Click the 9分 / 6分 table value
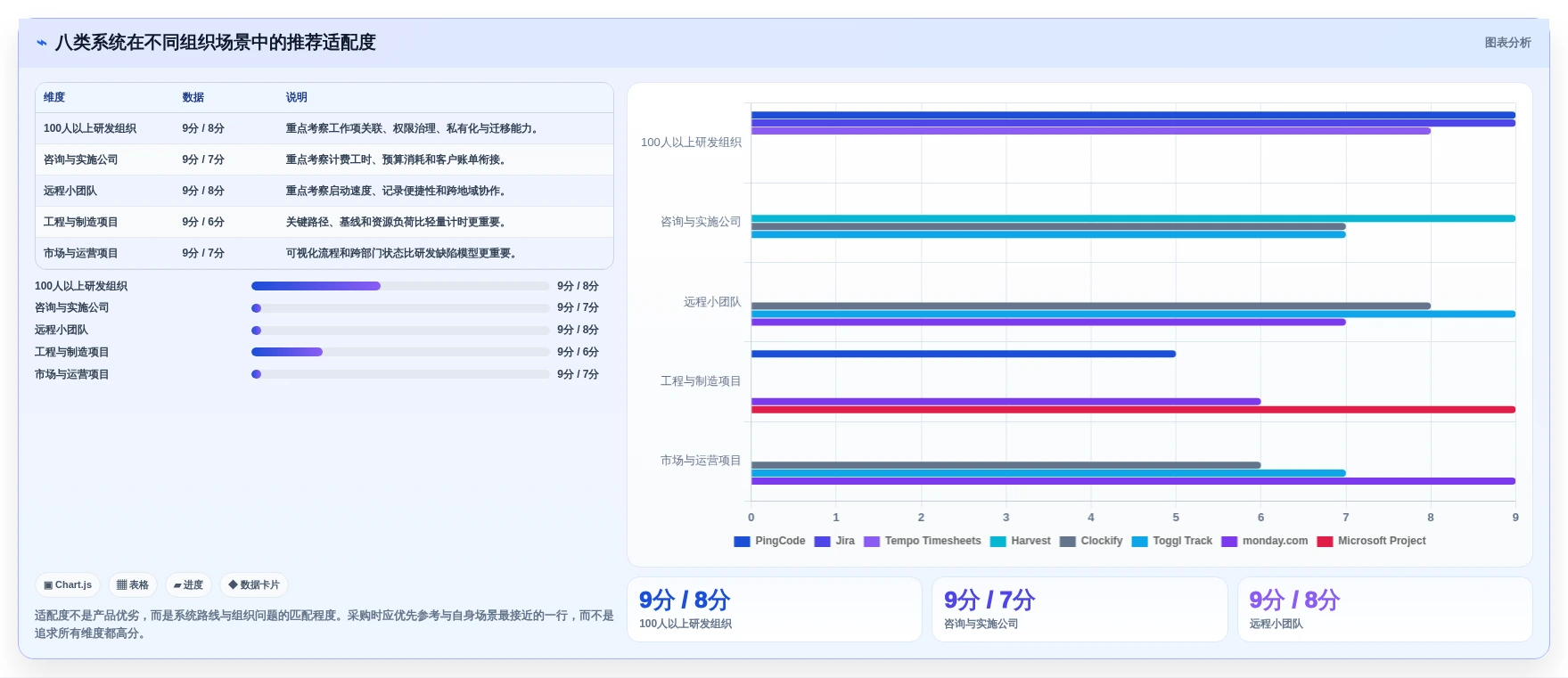 [x=203, y=222]
